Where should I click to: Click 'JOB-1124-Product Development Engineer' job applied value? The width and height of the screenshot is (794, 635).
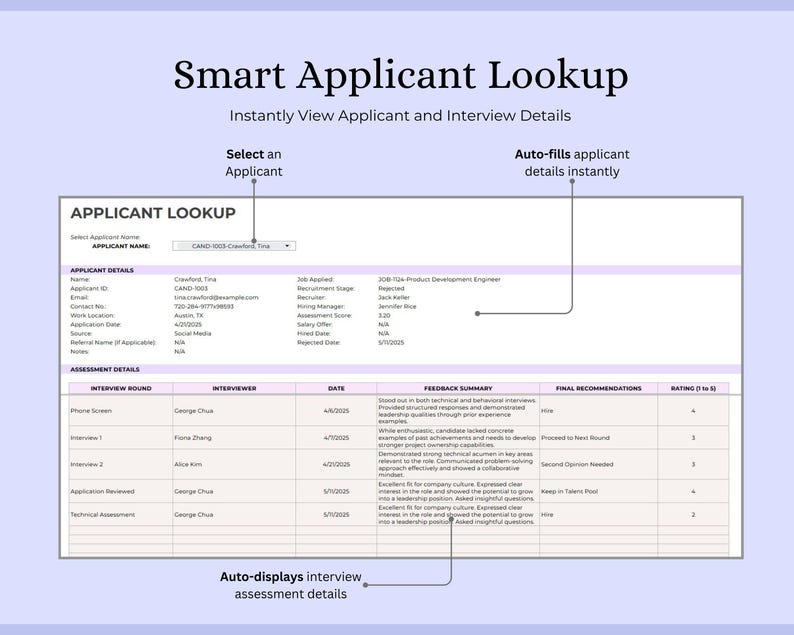(x=439, y=280)
